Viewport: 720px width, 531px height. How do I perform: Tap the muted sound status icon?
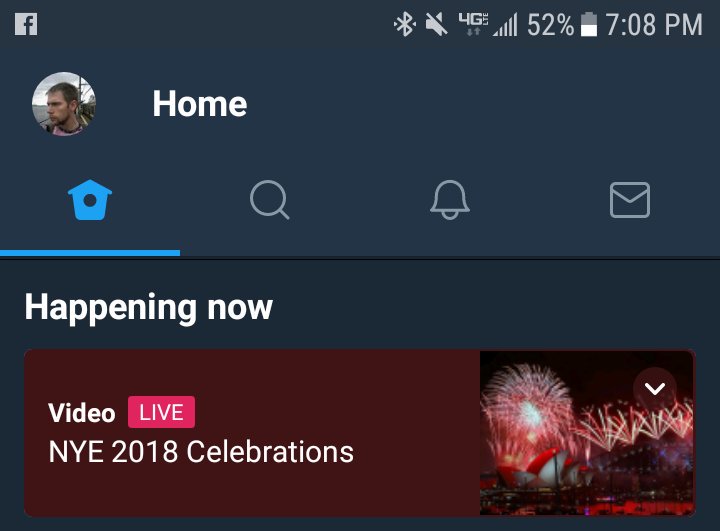(x=436, y=24)
